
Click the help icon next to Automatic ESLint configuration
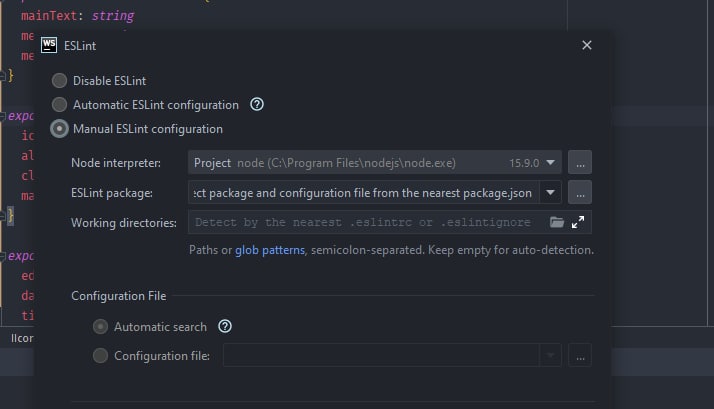(257, 104)
